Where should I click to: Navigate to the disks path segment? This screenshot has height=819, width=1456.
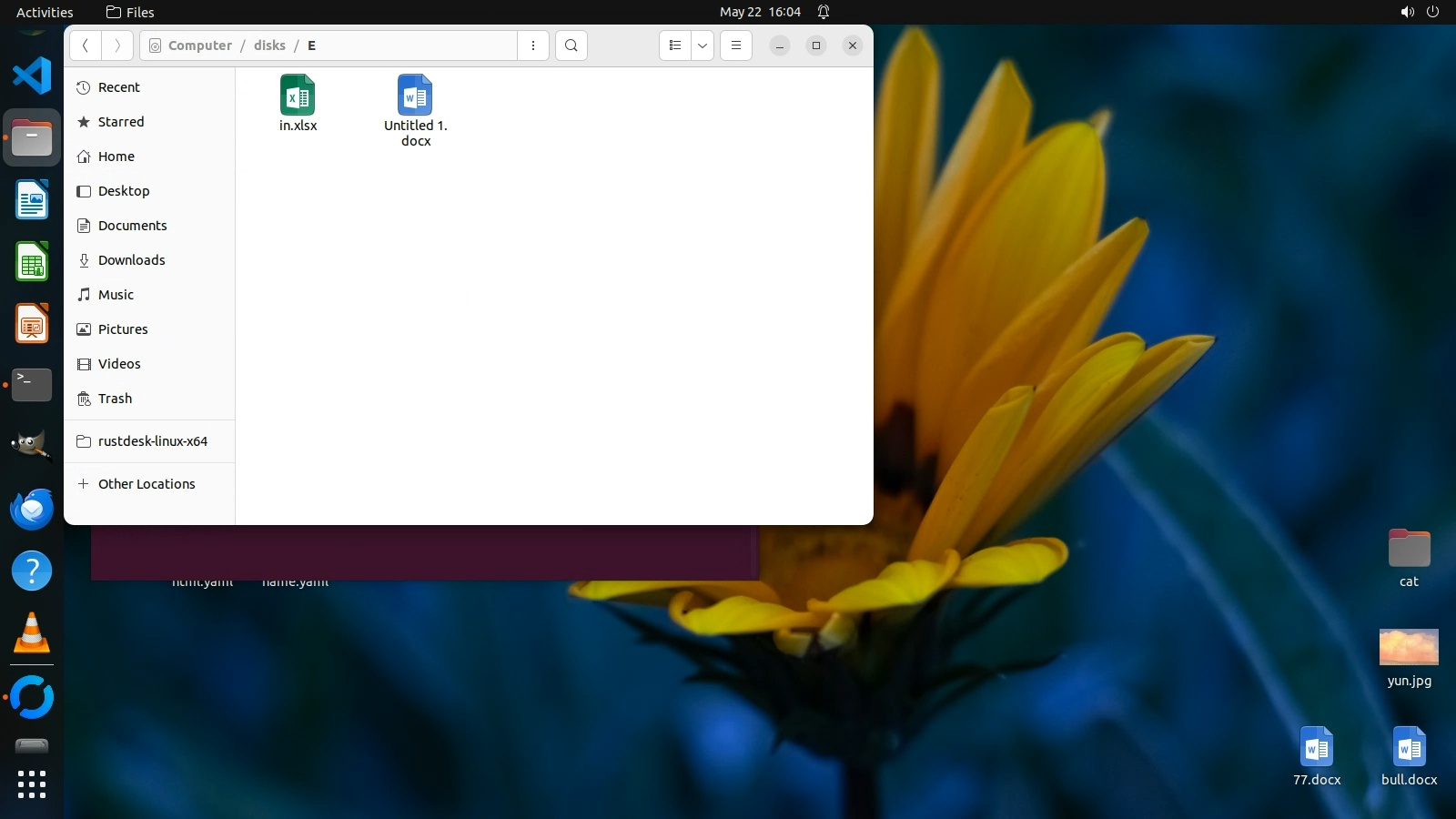tap(269, 45)
